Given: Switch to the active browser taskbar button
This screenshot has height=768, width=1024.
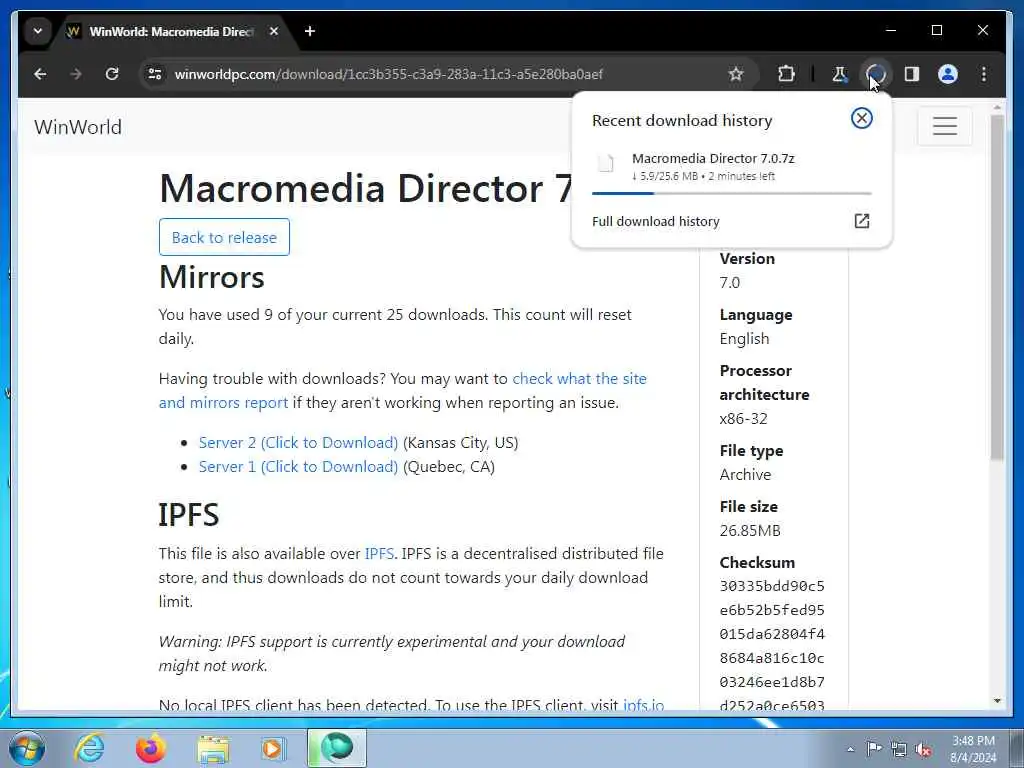Looking at the screenshot, I should [x=337, y=748].
